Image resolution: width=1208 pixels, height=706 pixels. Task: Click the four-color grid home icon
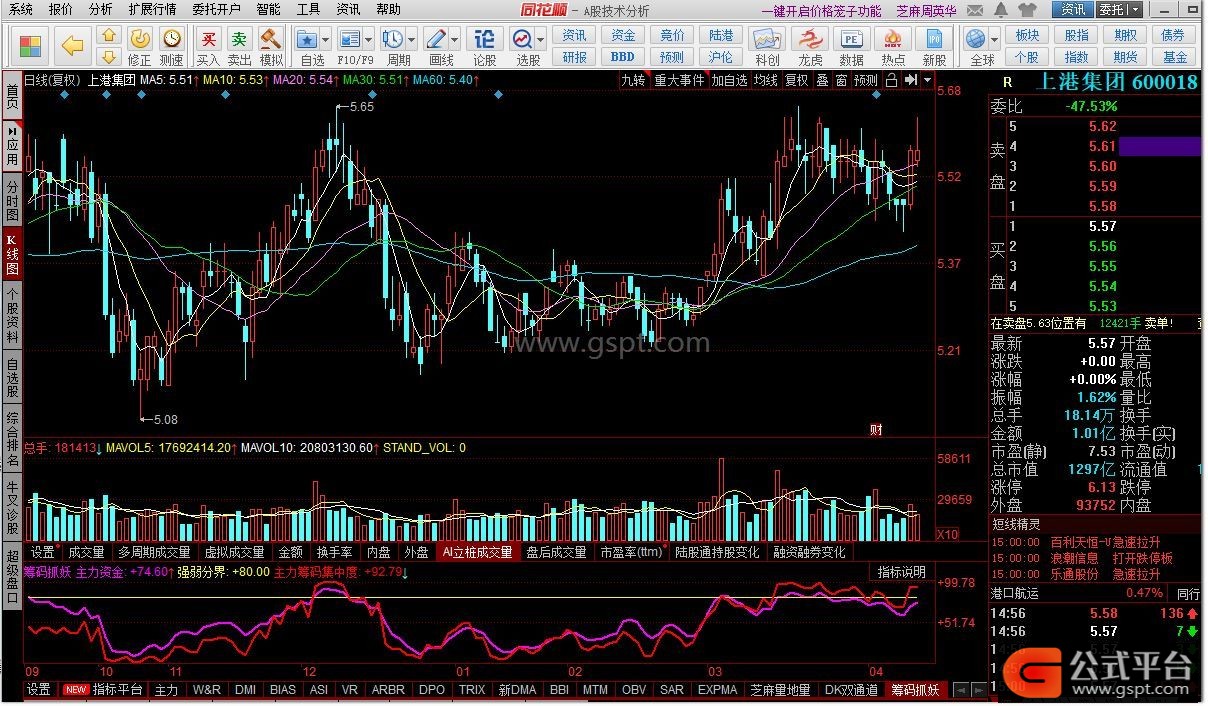tap(31, 45)
